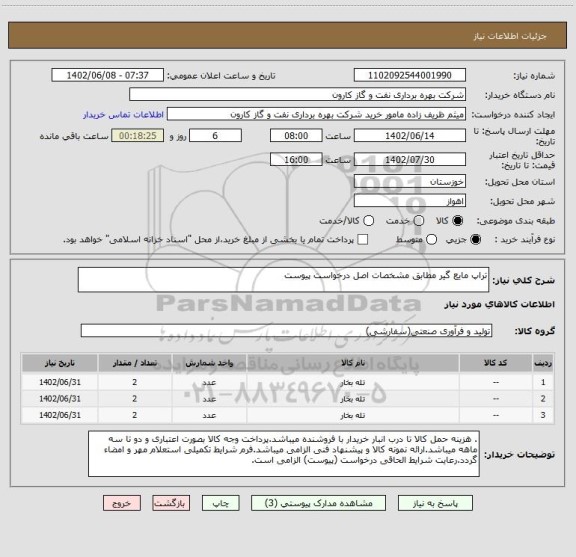Click the date 1402/06/31 in row 2
Screen dimensions: 576x557
[60, 399]
